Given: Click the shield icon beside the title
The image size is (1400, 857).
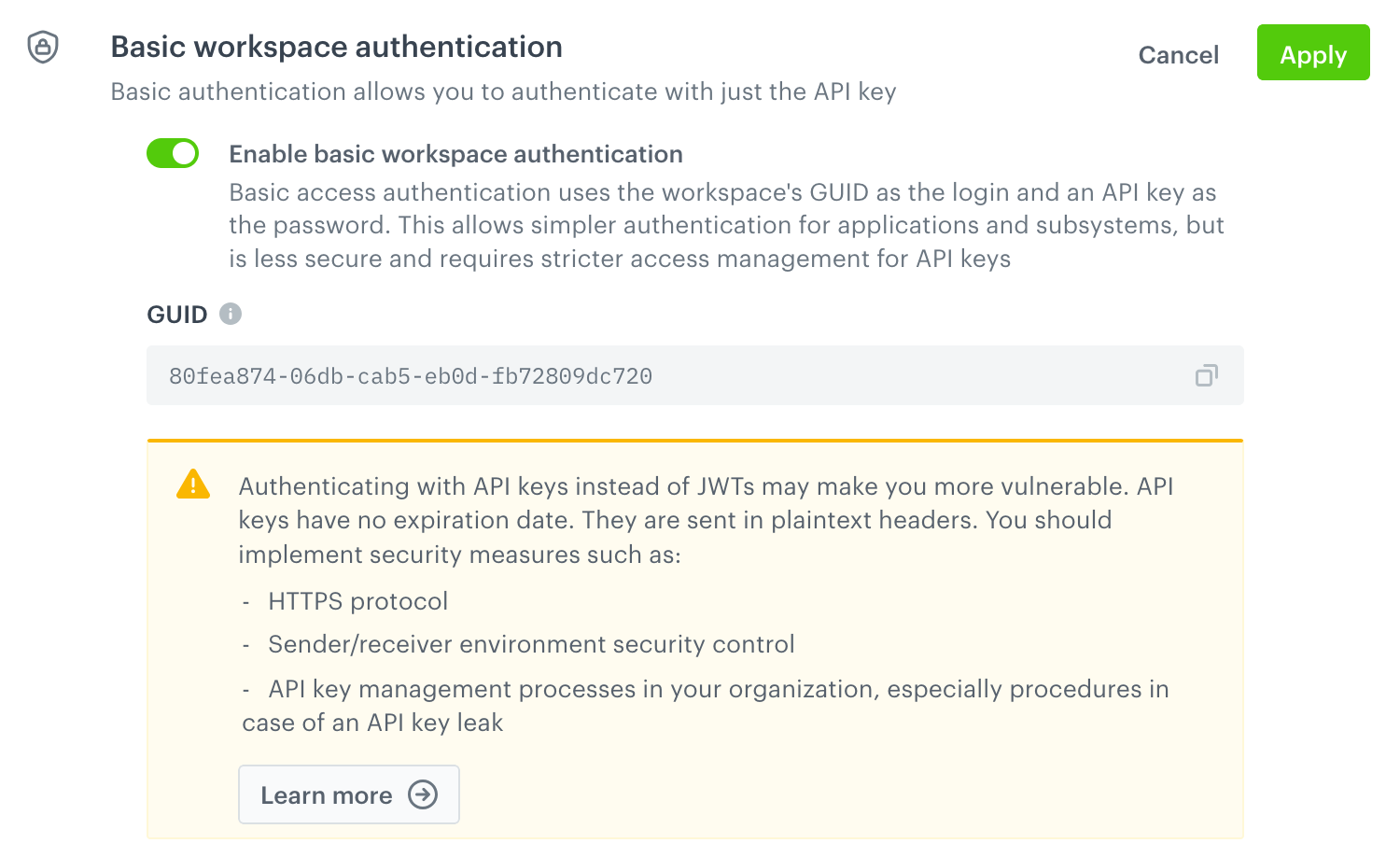Looking at the screenshot, I should click(43, 46).
